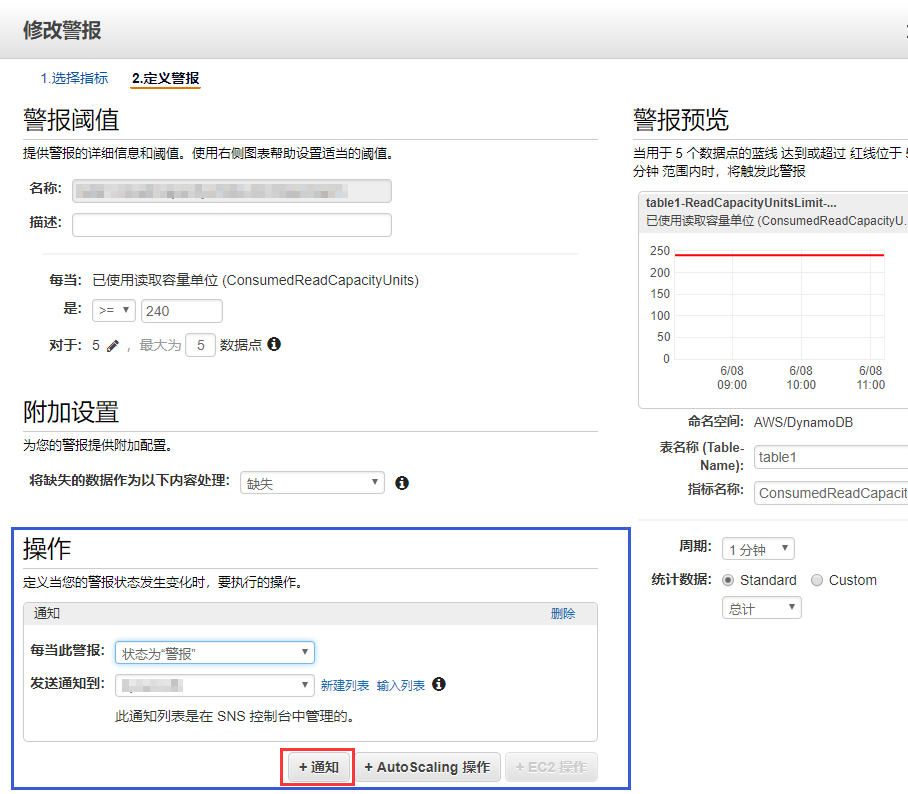Click the + 通知 button
The width and height of the screenshot is (908, 794).
point(318,767)
